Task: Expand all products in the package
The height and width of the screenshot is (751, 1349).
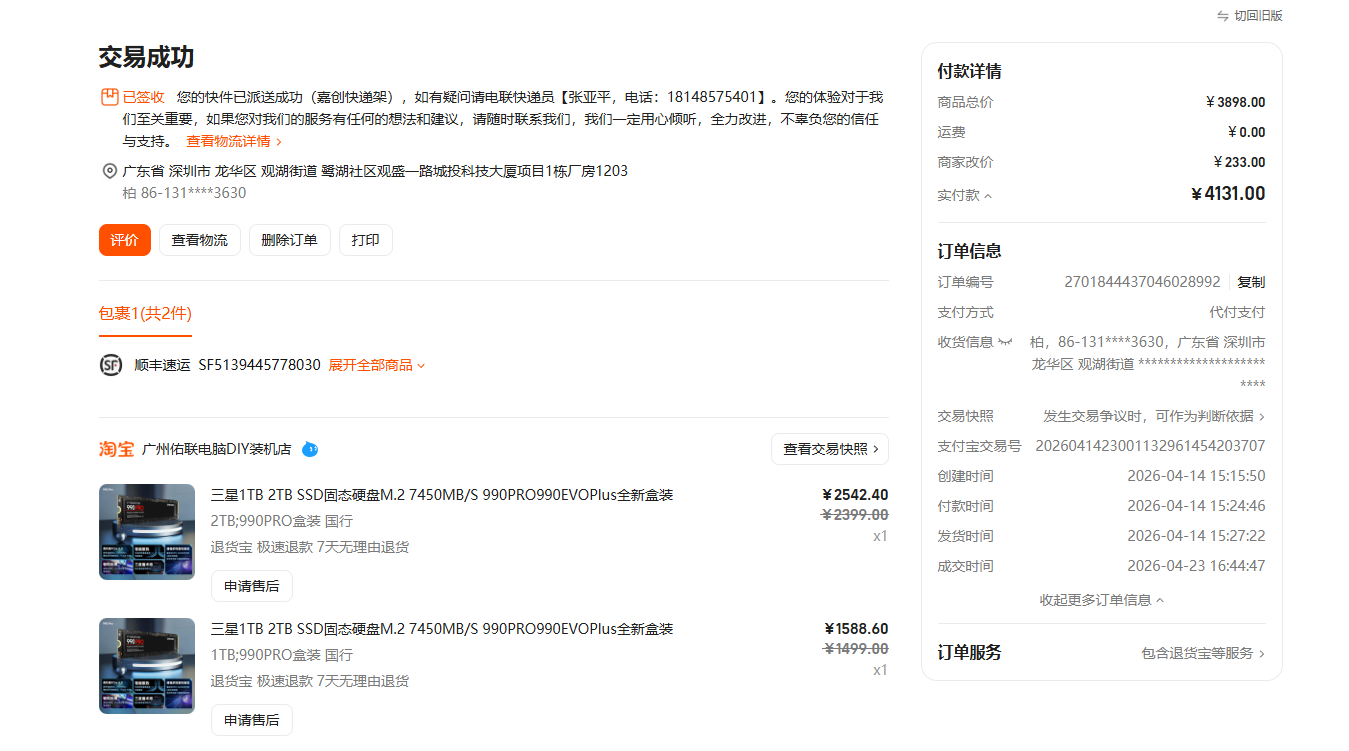Action: (376, 365)
